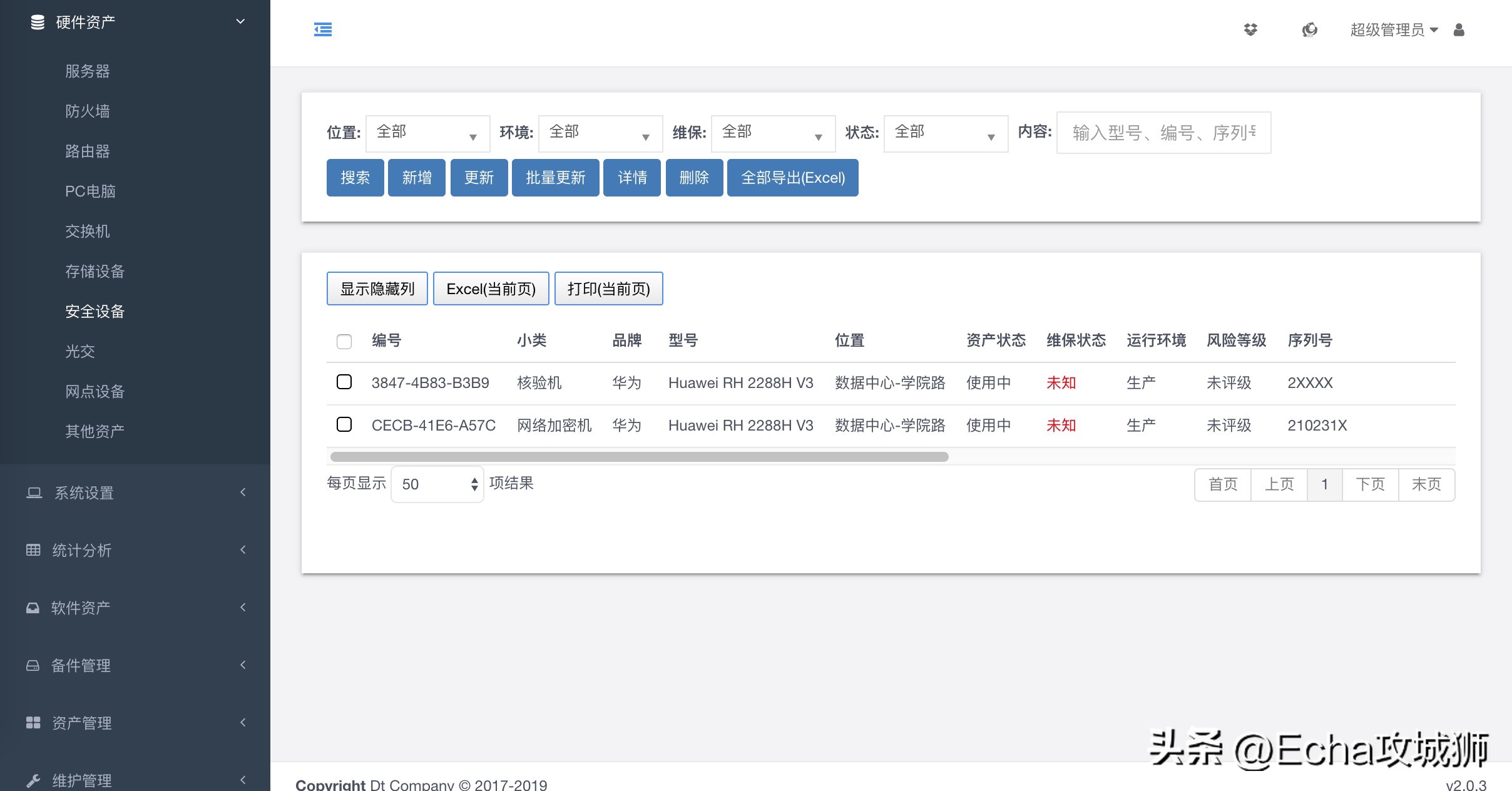
Task: Select 交换机 in the sidebar menu
Action: 88,231
